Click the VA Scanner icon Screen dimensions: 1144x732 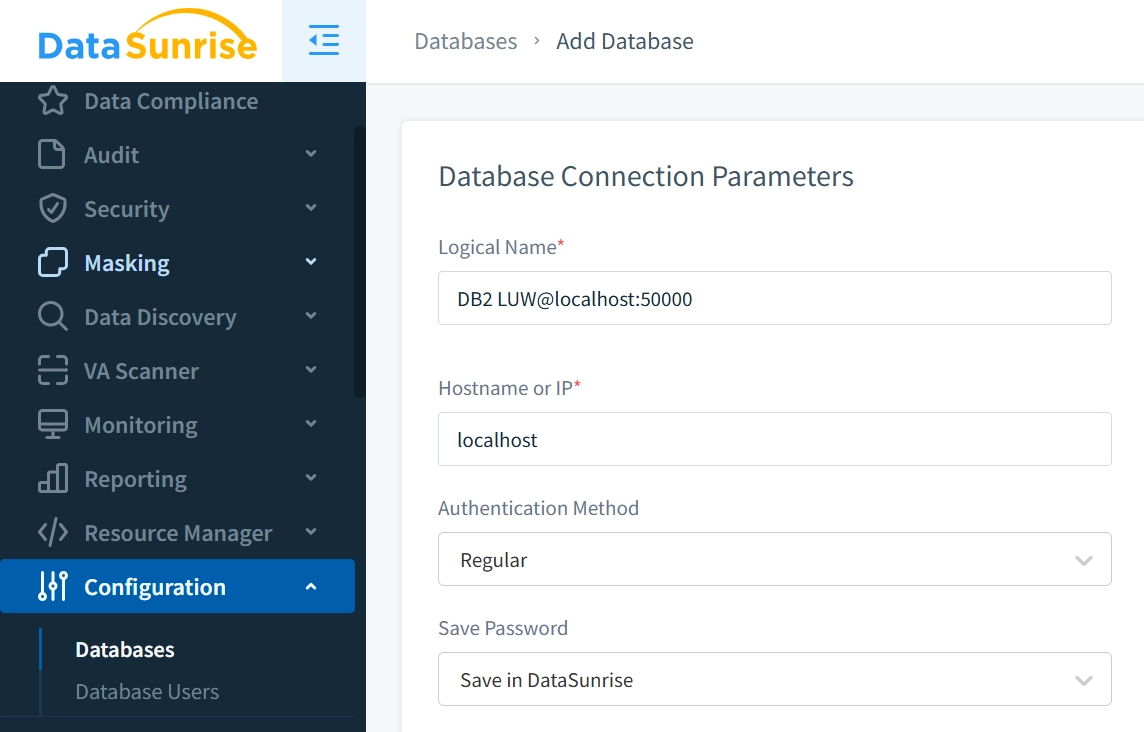point(52,371)
